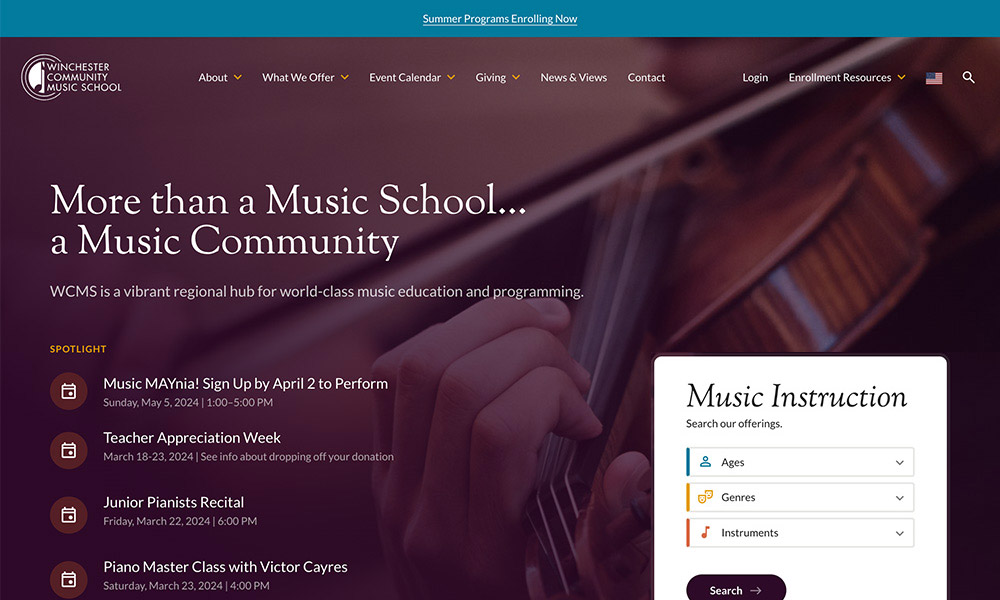Image resolution: width=1000 pixels, height=600 pixels.
Task: Click the US flag language icon
Action: click(934, 78)
